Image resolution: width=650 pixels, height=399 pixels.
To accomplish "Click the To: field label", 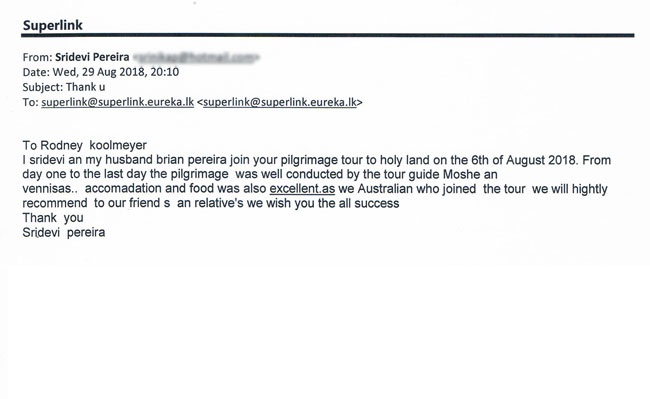I will pos(30,102).
